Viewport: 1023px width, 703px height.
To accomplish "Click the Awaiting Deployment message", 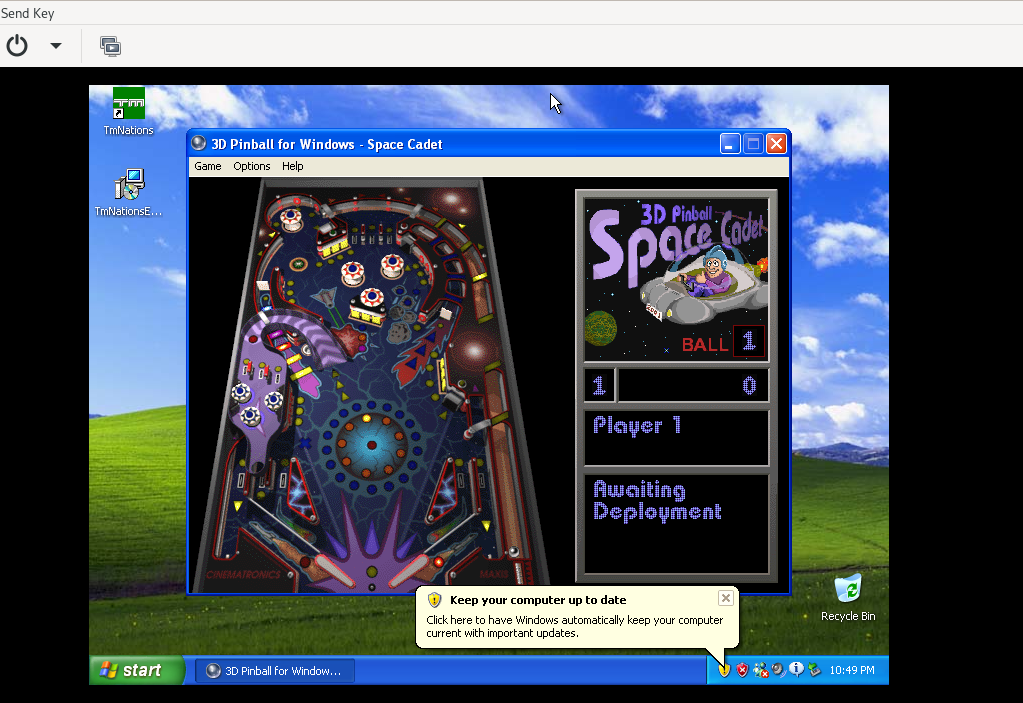I will (x=658, y=500).
